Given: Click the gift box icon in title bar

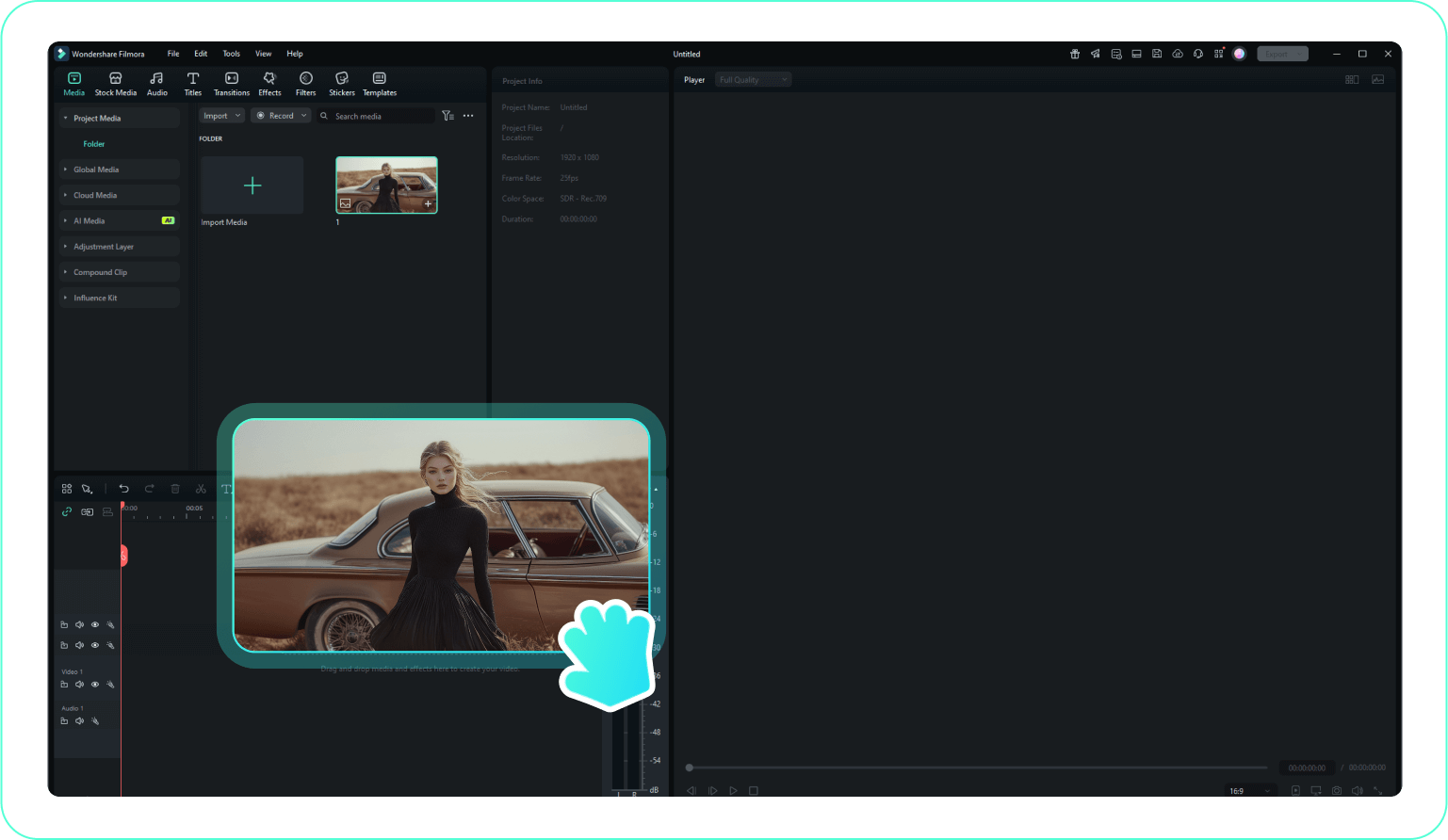Looking at the screenshot, I should (1075, 54).
